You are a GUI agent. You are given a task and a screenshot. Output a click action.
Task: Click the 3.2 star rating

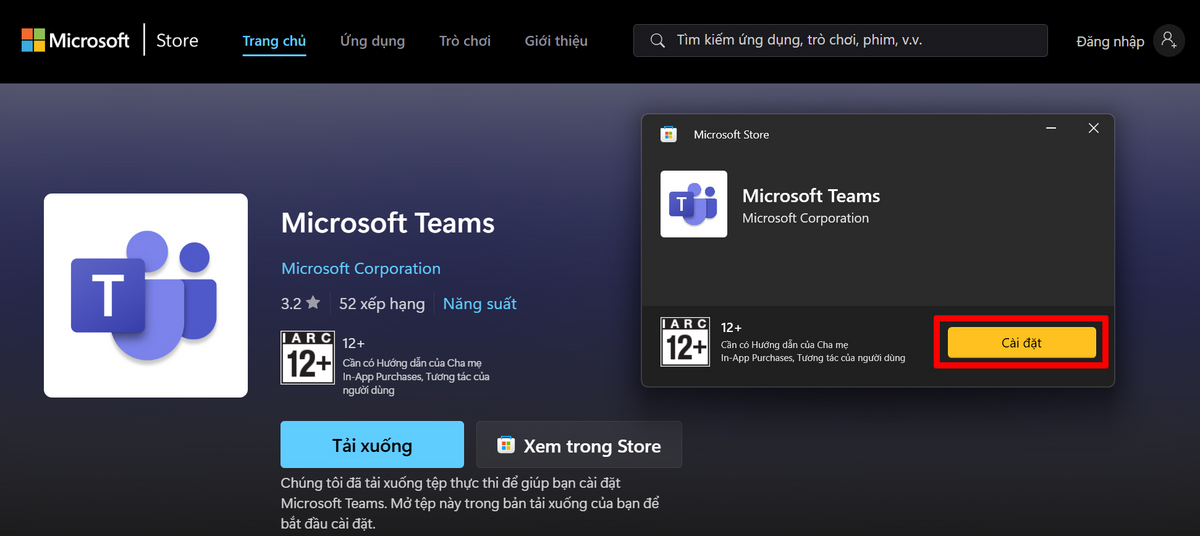300,303
